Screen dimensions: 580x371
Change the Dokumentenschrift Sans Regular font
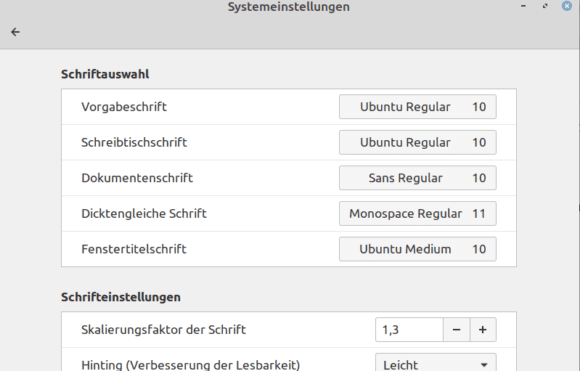coord(418,178)
